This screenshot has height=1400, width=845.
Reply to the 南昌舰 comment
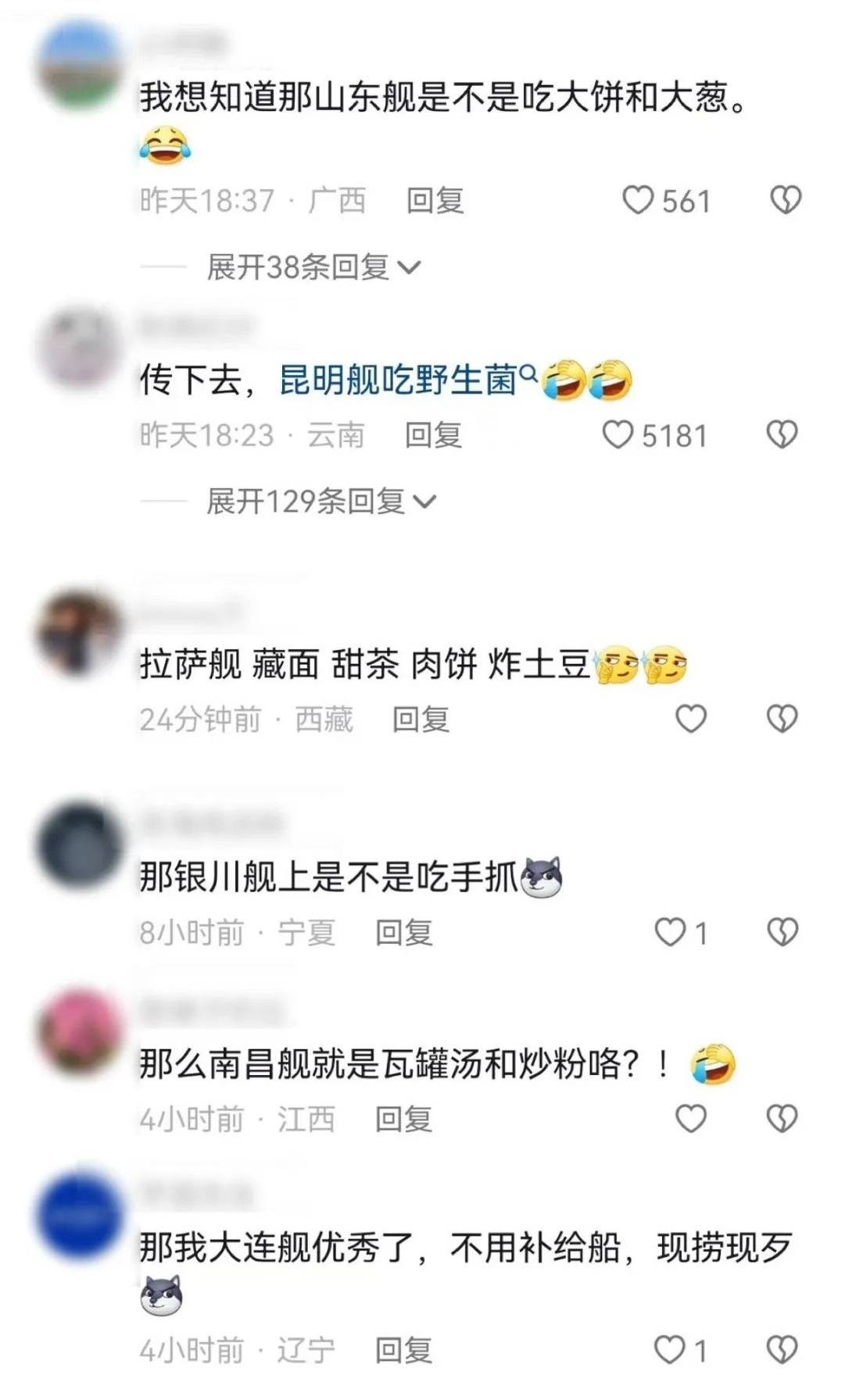(403, 1119)
